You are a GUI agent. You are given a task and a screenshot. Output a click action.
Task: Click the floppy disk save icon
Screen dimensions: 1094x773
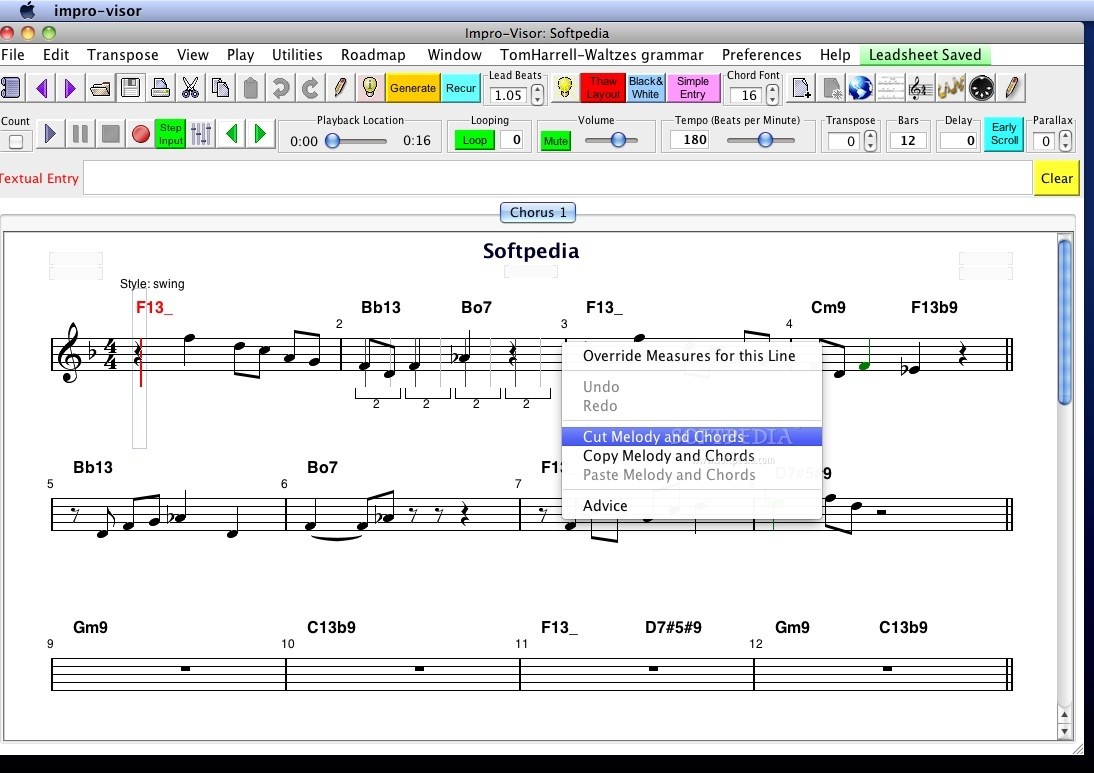[130, 88]
